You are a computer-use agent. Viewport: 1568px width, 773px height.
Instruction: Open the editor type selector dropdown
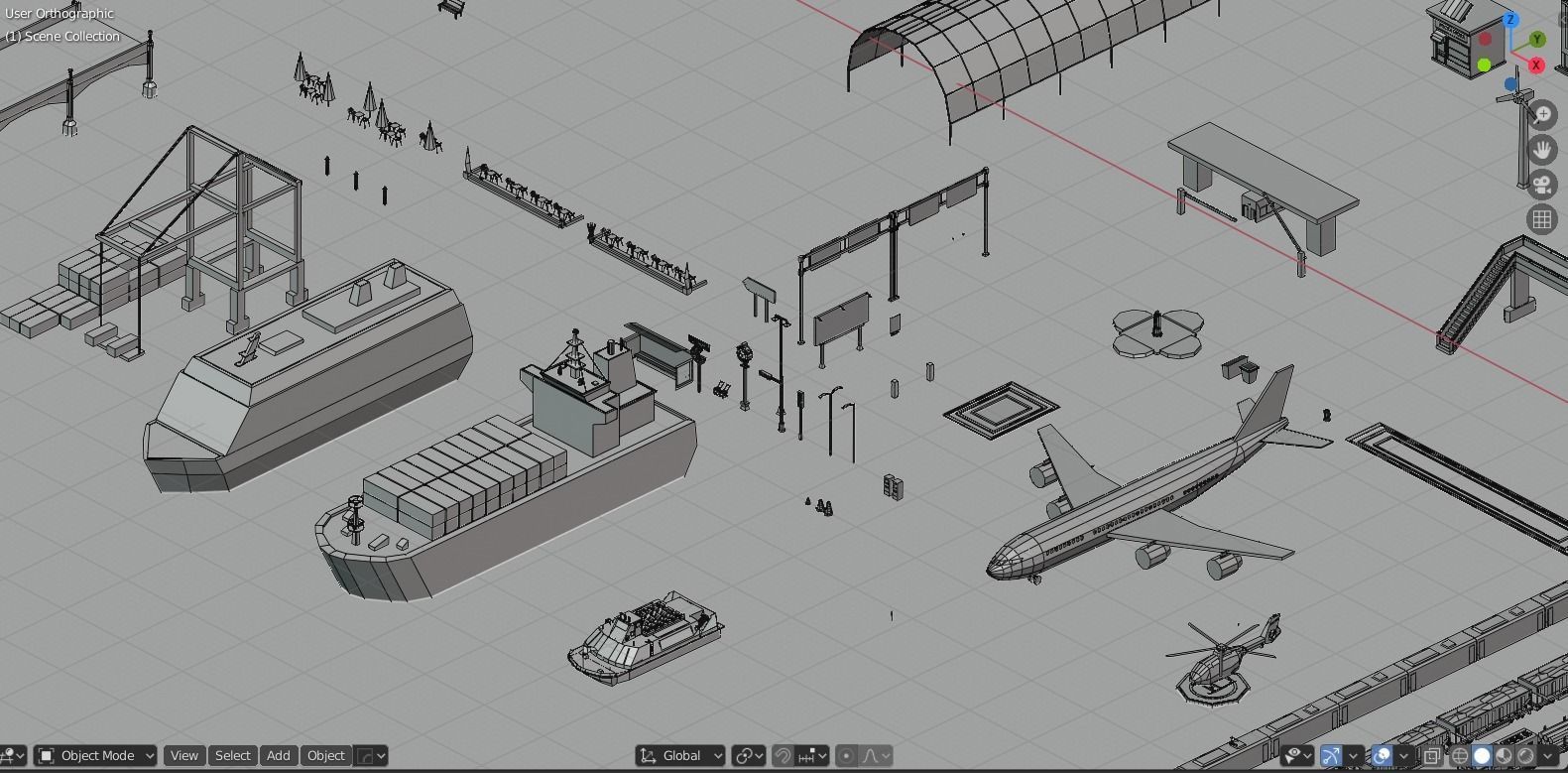point(12,756)
